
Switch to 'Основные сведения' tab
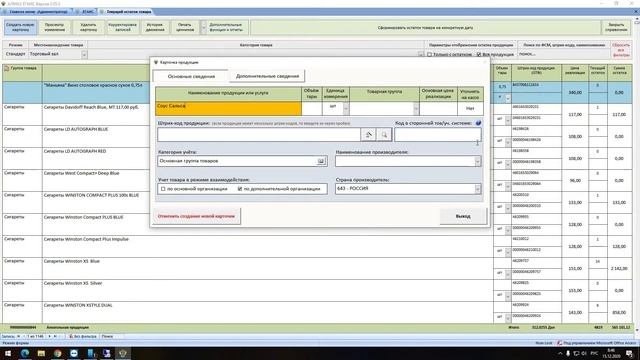191,76
